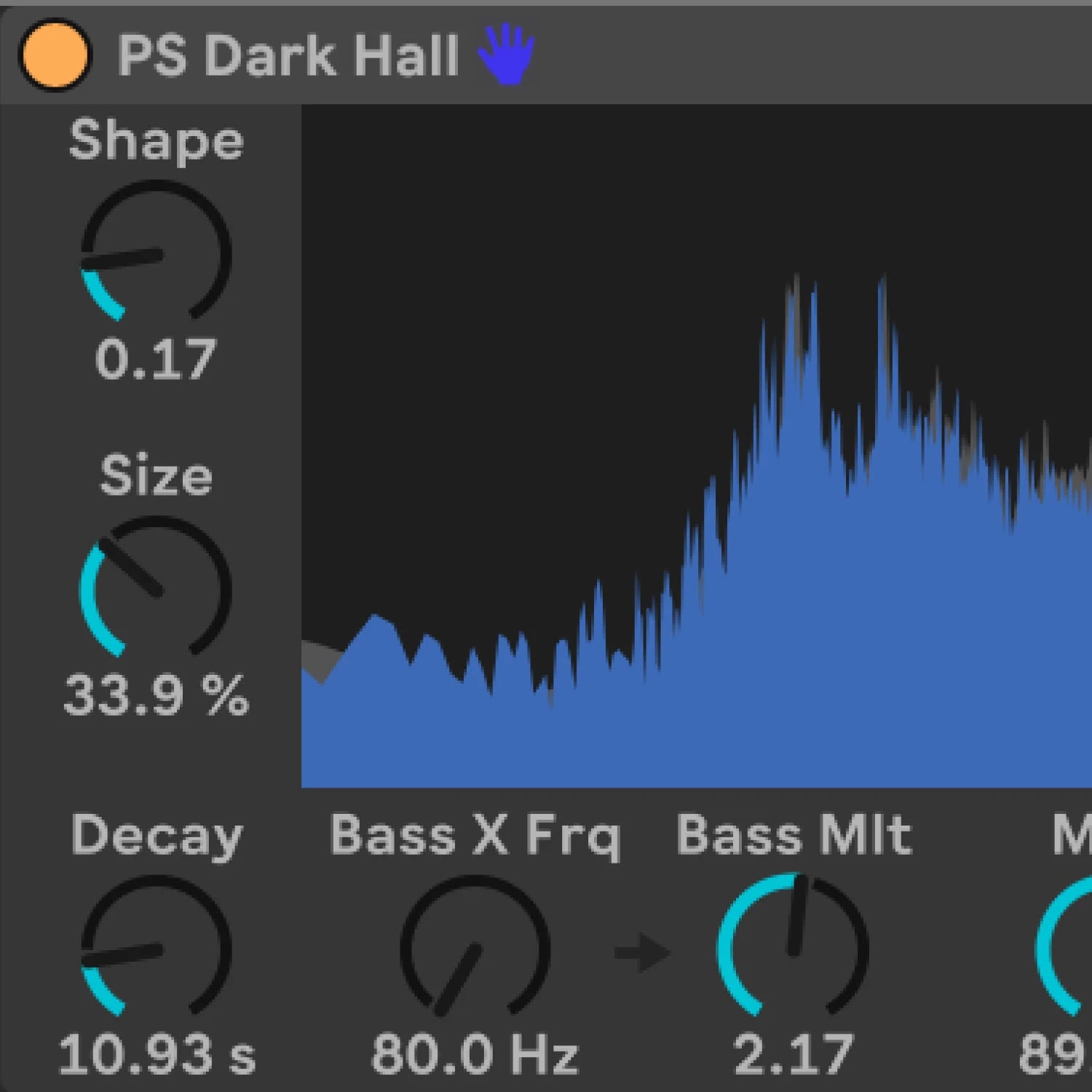Click the arrow icon before Bass Mlt
1092x1092 pixels.
tap(641, 952)
